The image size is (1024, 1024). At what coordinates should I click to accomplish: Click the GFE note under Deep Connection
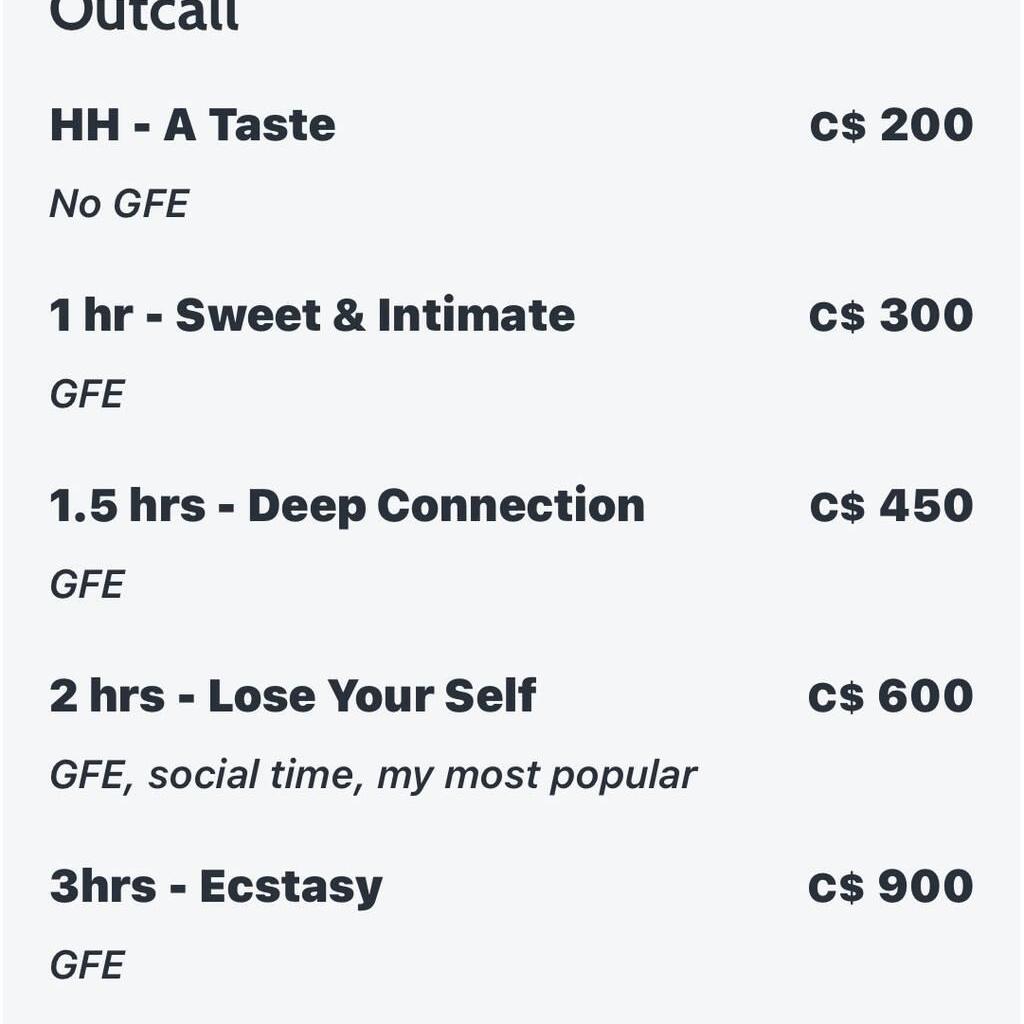[x=87, y=585]
